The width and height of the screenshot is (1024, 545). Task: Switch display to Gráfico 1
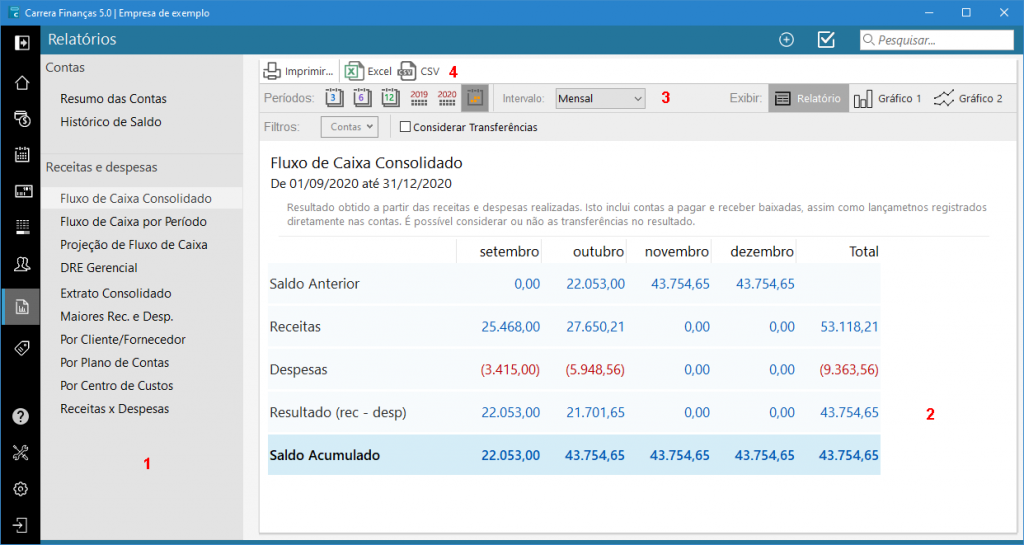[x=888, y=99]
